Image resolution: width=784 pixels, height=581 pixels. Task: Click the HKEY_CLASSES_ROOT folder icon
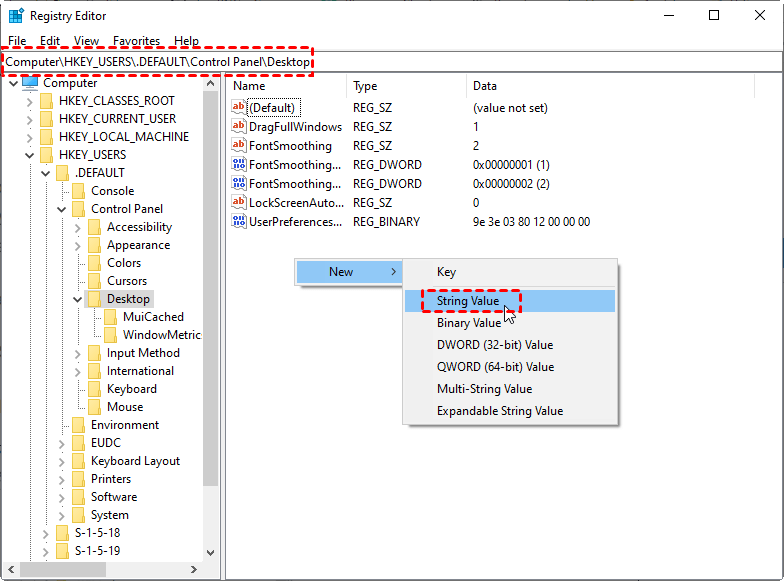(x=46, y=101)
